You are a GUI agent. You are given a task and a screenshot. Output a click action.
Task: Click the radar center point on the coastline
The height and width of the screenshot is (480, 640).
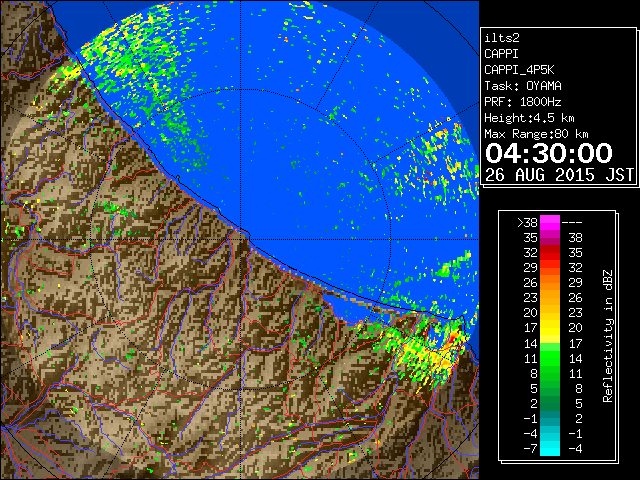241,239
